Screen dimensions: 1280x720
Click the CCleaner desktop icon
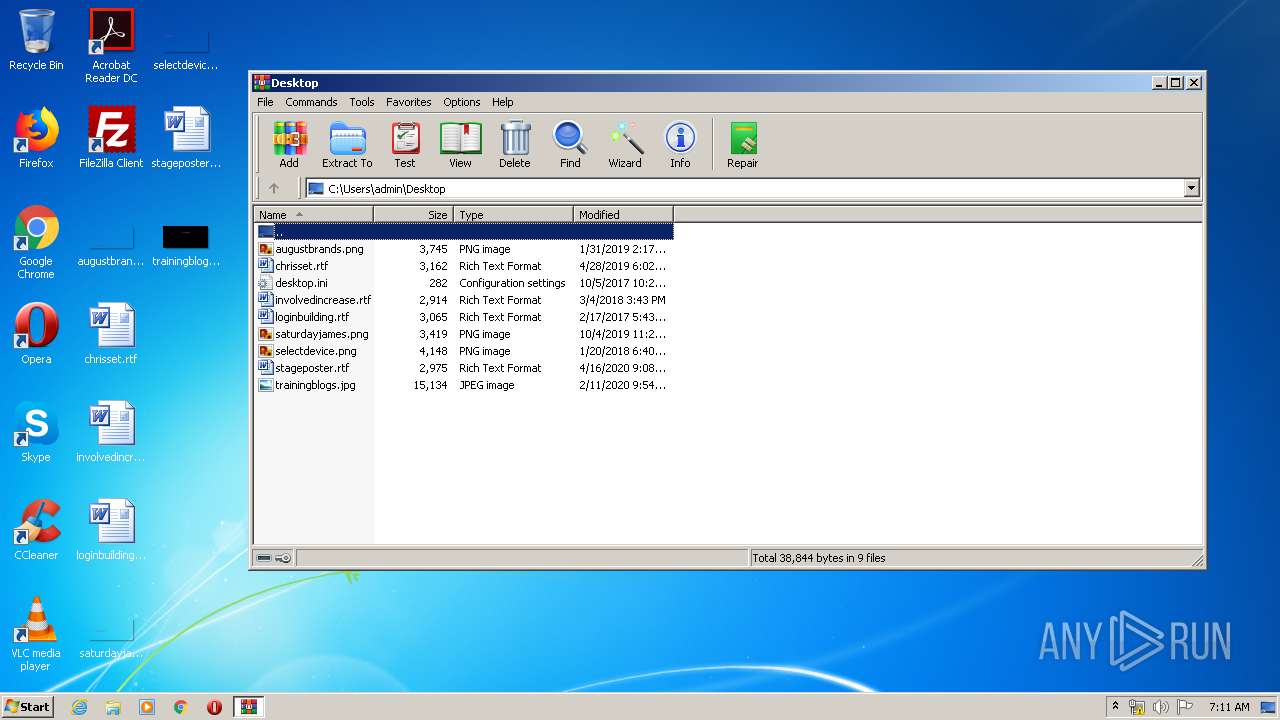click(36, 530)
